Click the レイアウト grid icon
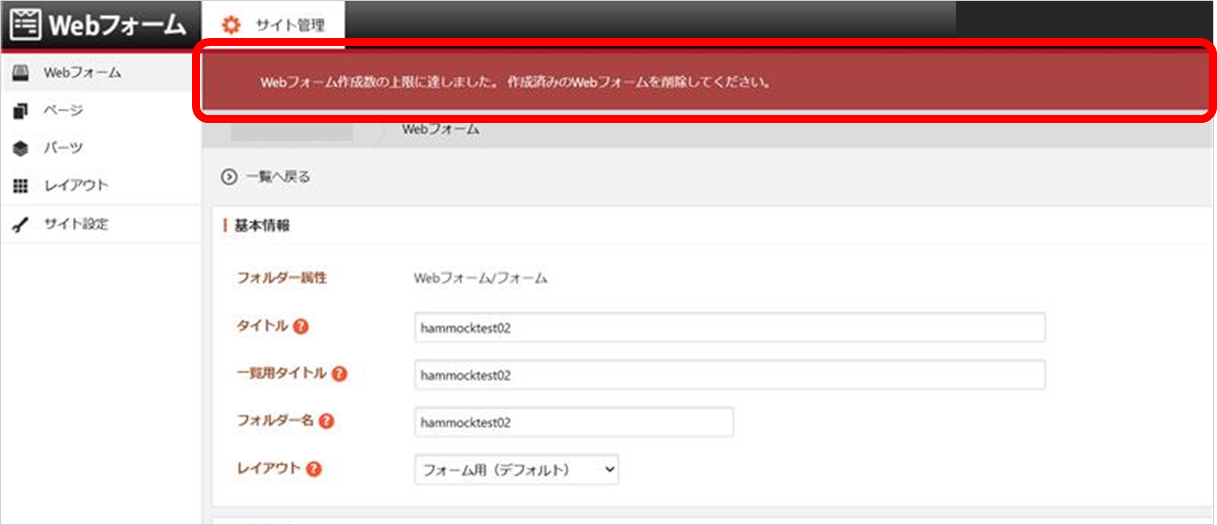The width and height of the screenshot is (1217, 525). [20, 186]
